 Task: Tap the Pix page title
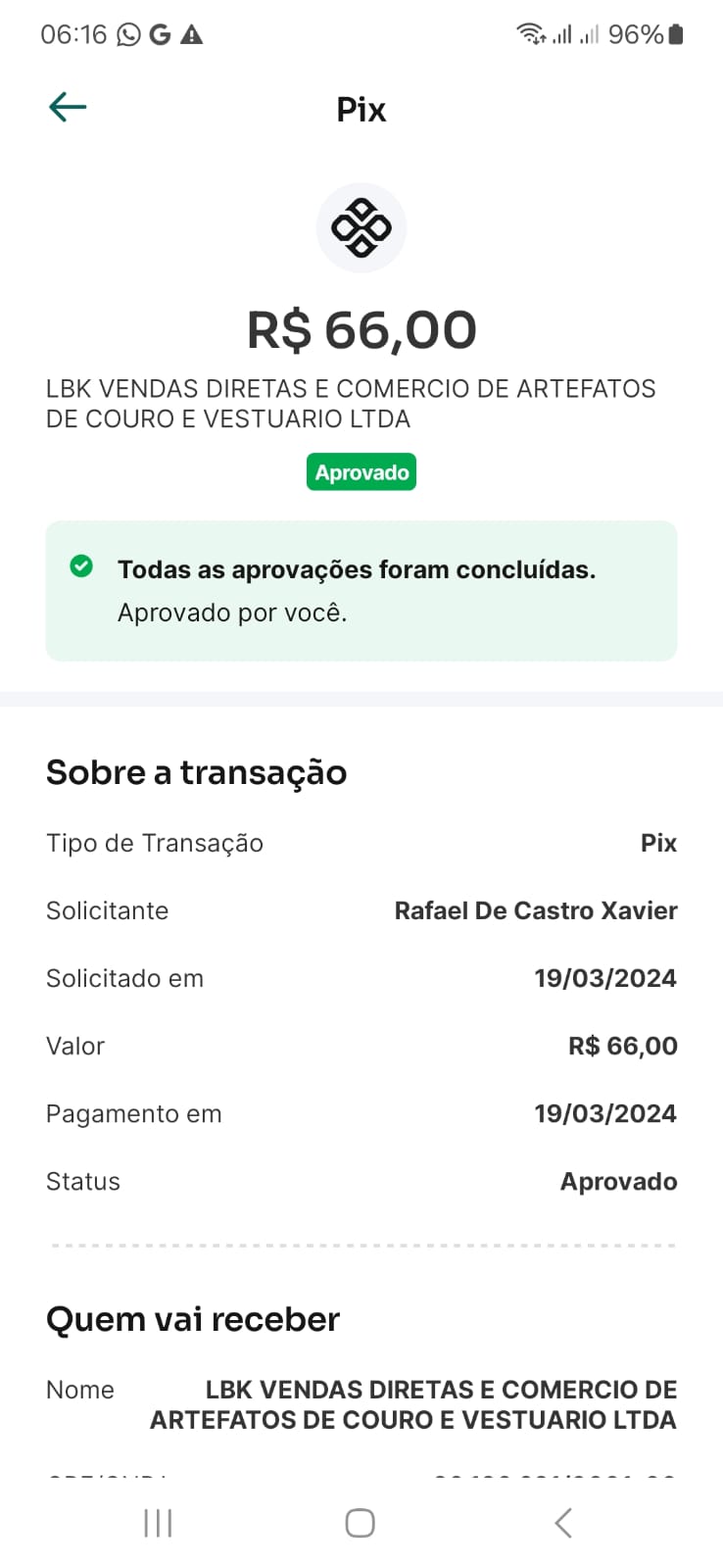361,110
